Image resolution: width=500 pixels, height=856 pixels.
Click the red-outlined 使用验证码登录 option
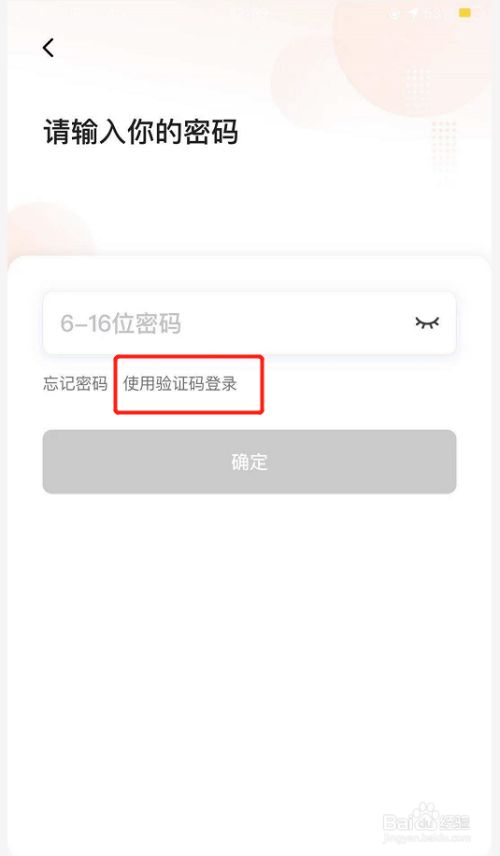click(x=180, y=384)
